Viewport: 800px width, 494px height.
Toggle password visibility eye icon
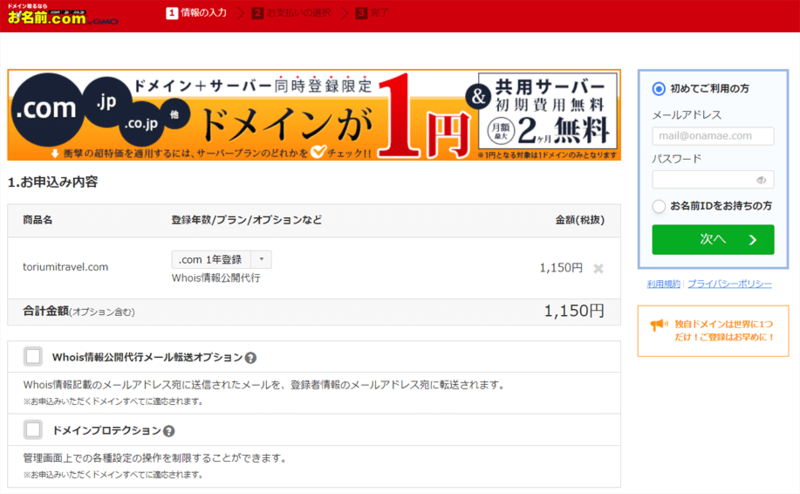(x=761, y=180)
